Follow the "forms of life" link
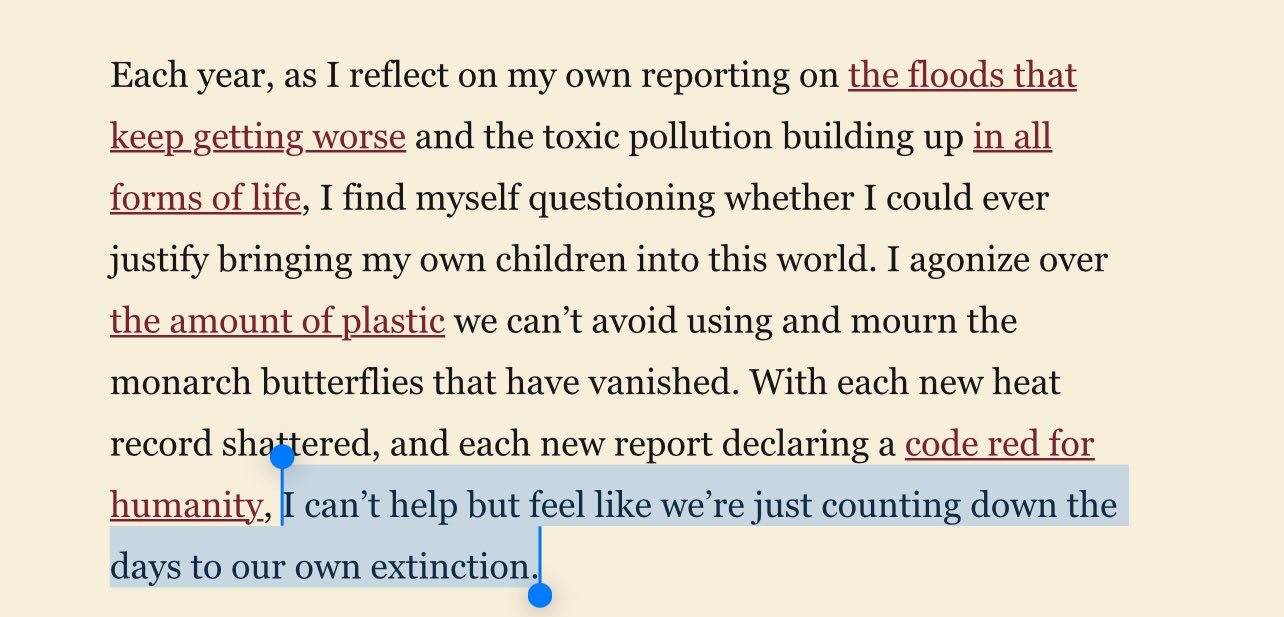 coord(205,199)
